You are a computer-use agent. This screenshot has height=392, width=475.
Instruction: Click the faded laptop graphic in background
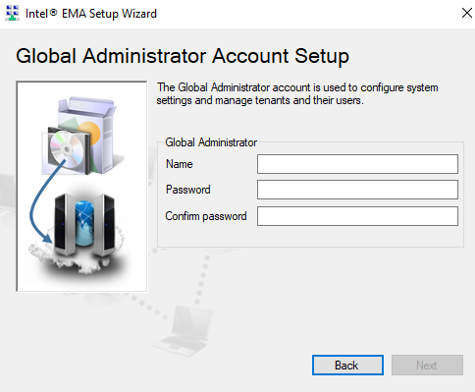[184, 330]
